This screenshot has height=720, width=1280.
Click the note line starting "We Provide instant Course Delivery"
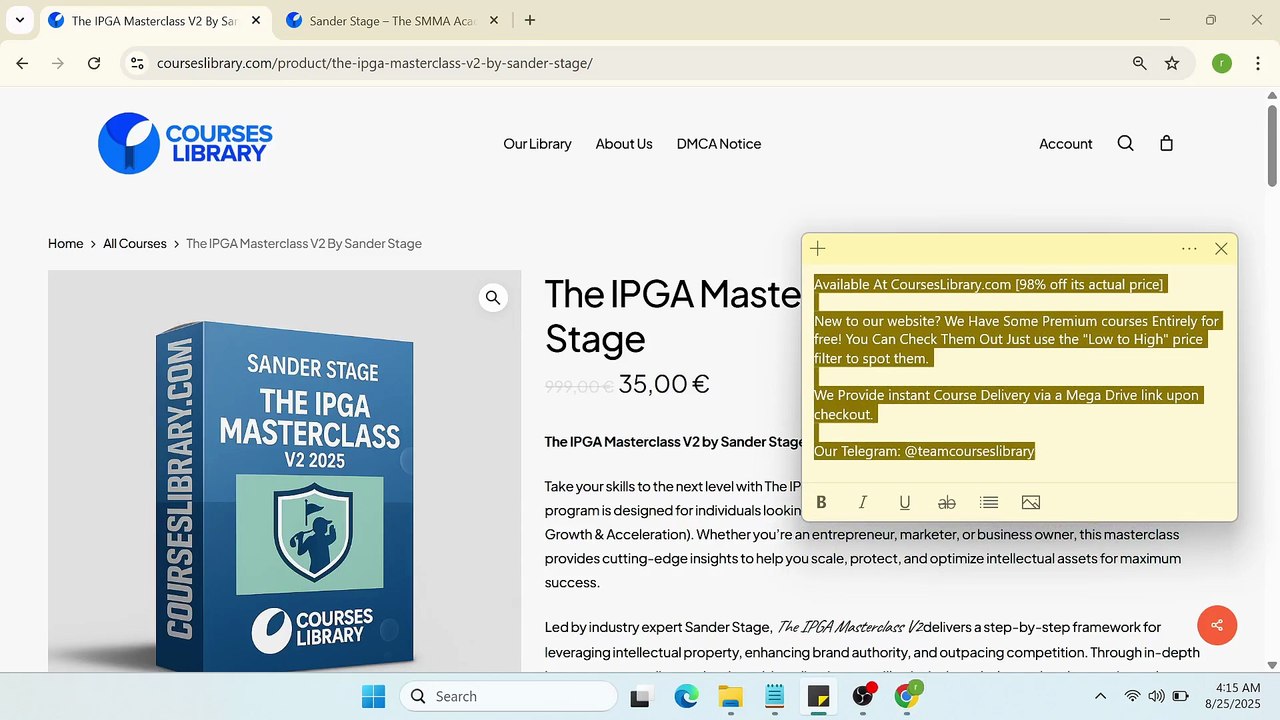tap(1006, 404)
